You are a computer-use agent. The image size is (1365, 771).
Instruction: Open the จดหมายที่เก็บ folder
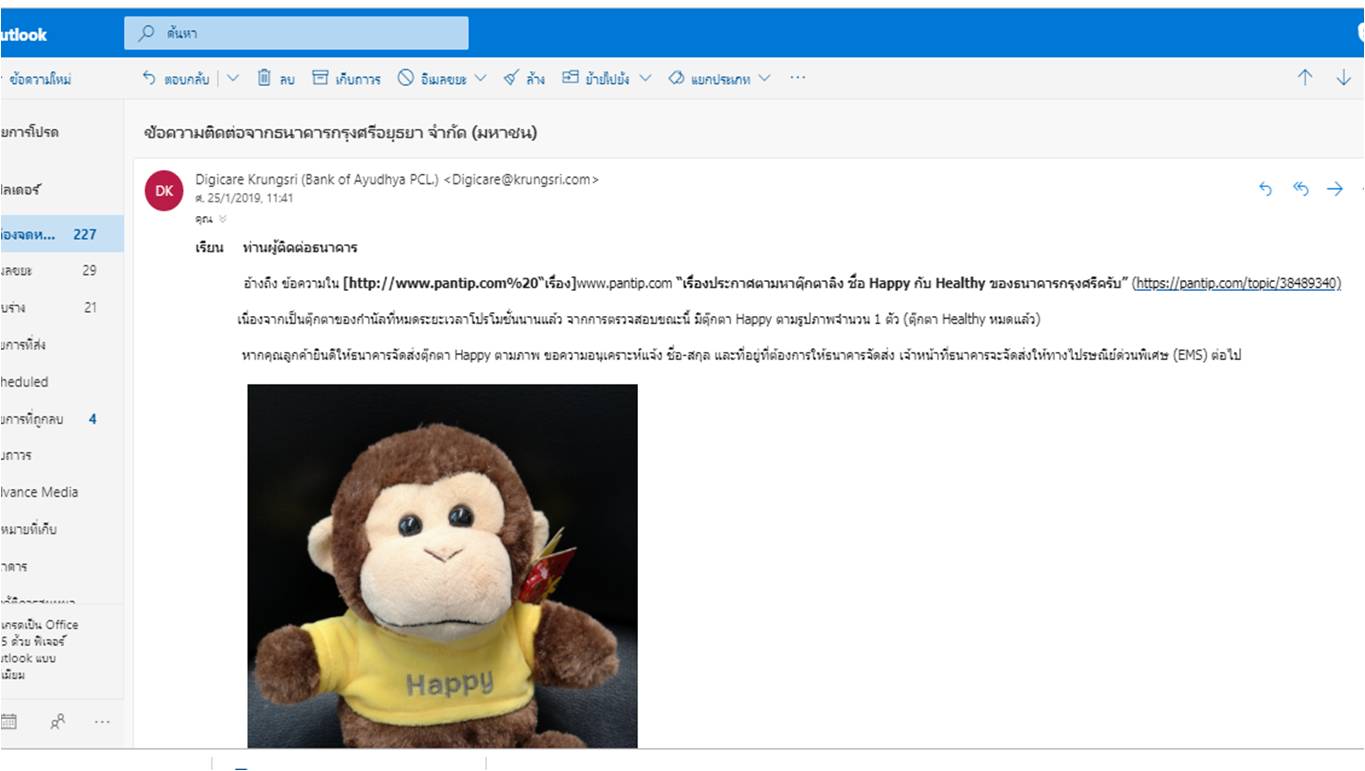point(62,529)
